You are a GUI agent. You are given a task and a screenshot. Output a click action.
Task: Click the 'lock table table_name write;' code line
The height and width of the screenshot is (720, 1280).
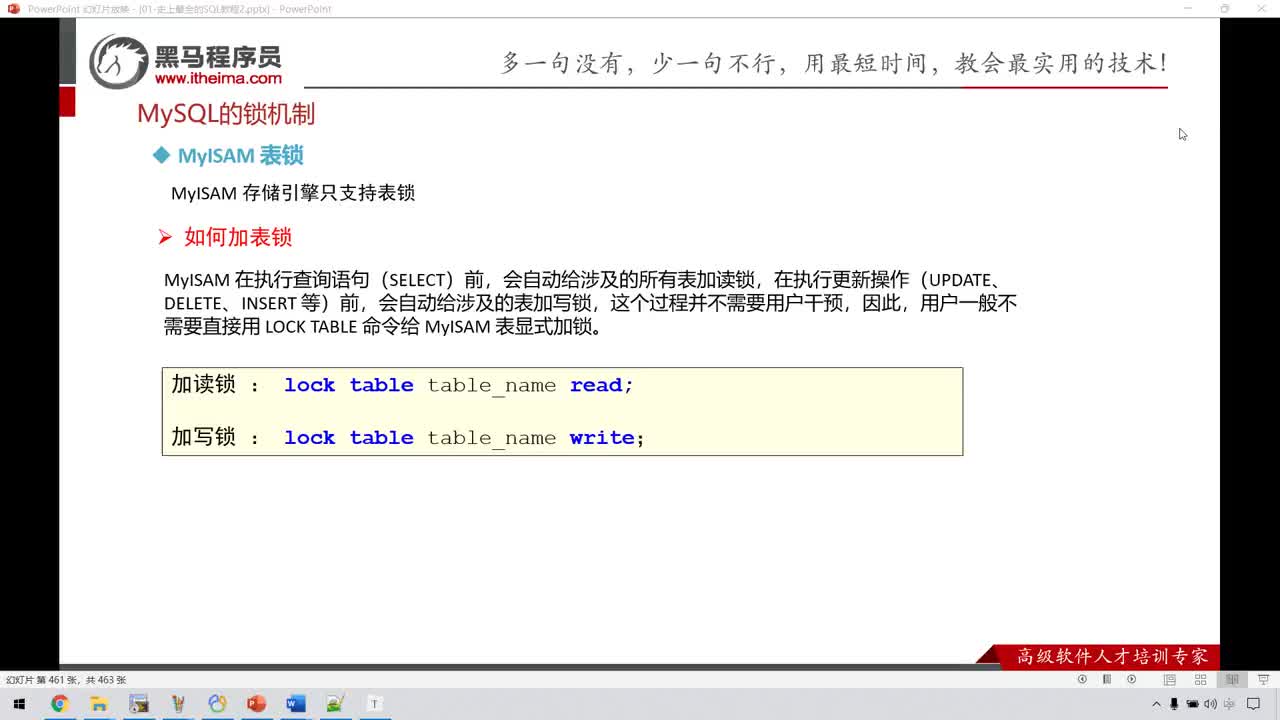[464, 438]
